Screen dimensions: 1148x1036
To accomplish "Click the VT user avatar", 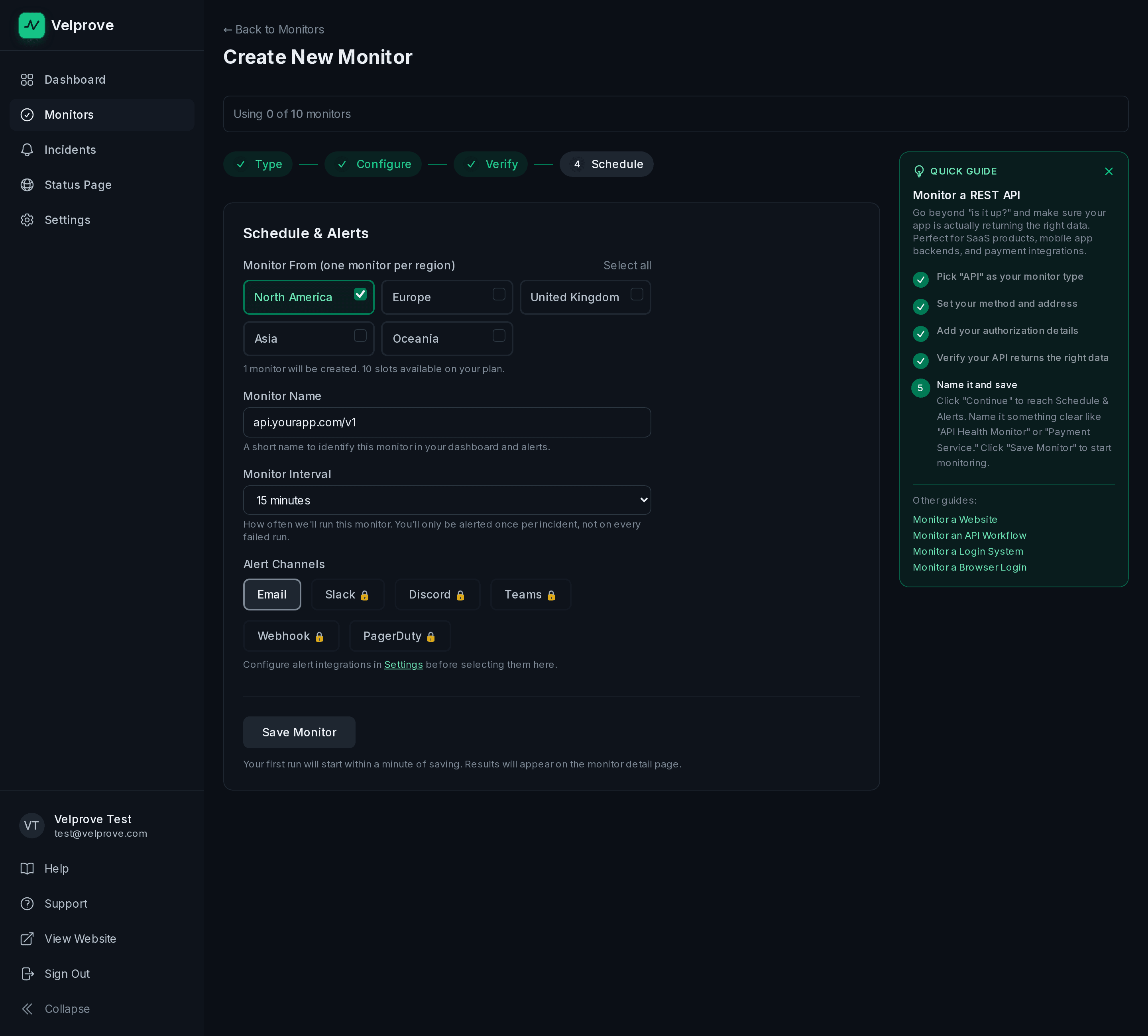I will pyautogui.click(x=32, y=825).
